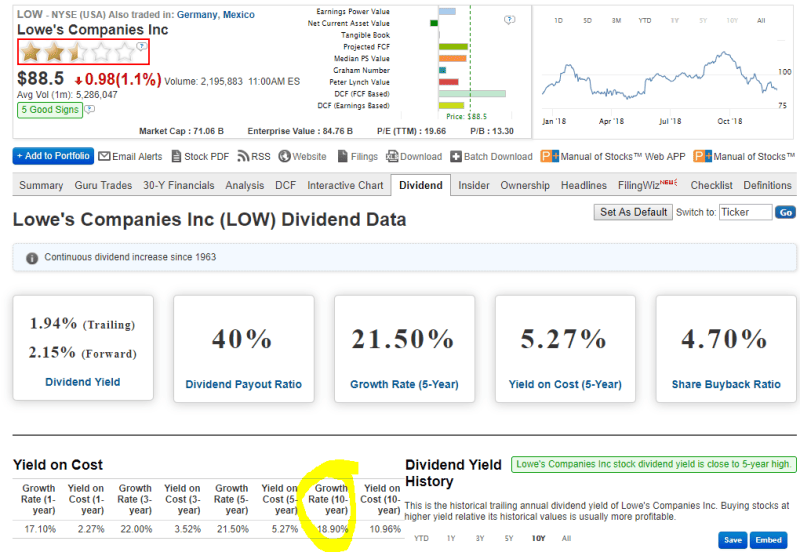Open the Guru Trades tab

103,185
